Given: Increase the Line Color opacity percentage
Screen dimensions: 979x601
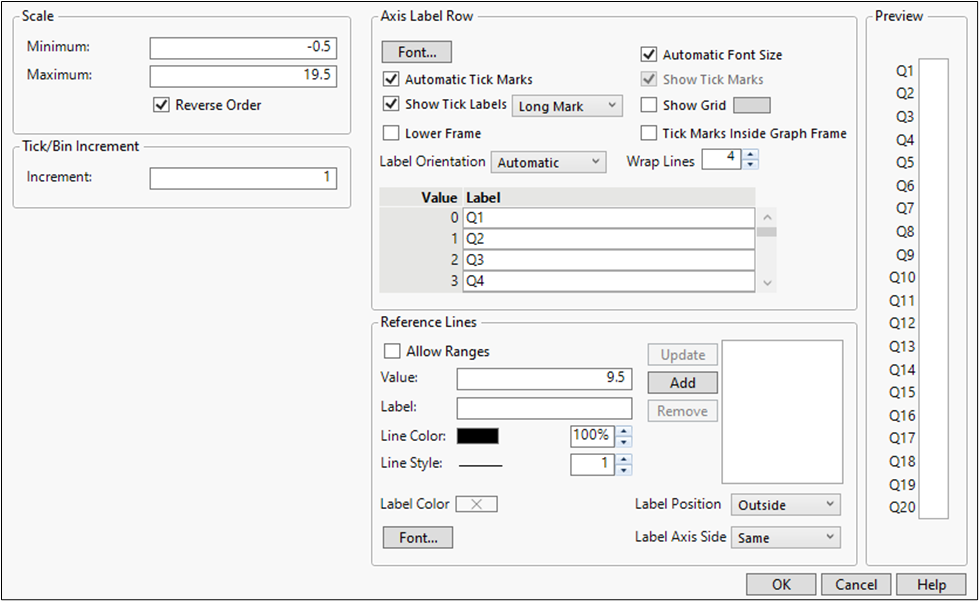Looking at the screenshot, I should point(625,430).
